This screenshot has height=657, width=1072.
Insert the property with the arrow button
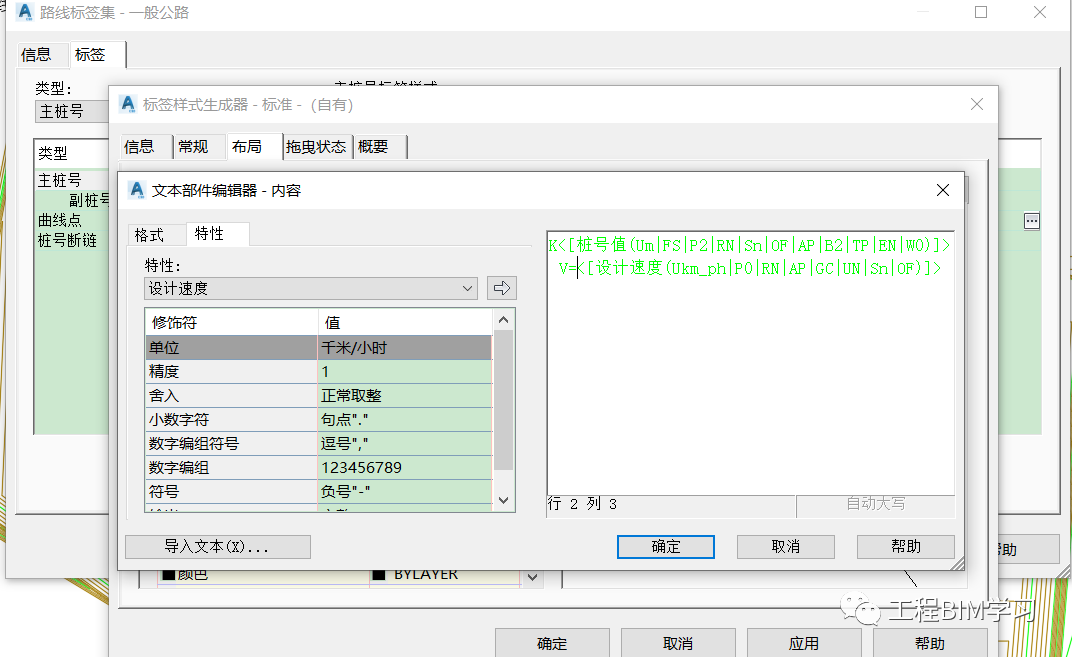click(x=502, y=288)
